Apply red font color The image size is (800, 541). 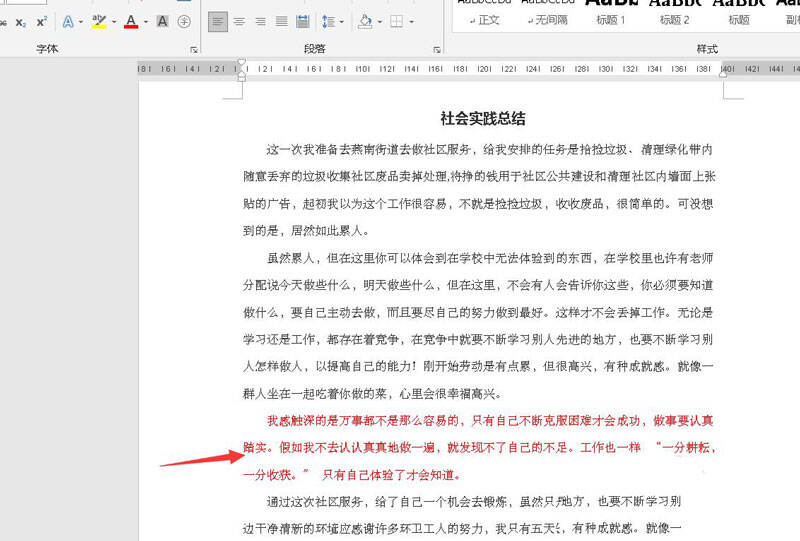[130, 21]
